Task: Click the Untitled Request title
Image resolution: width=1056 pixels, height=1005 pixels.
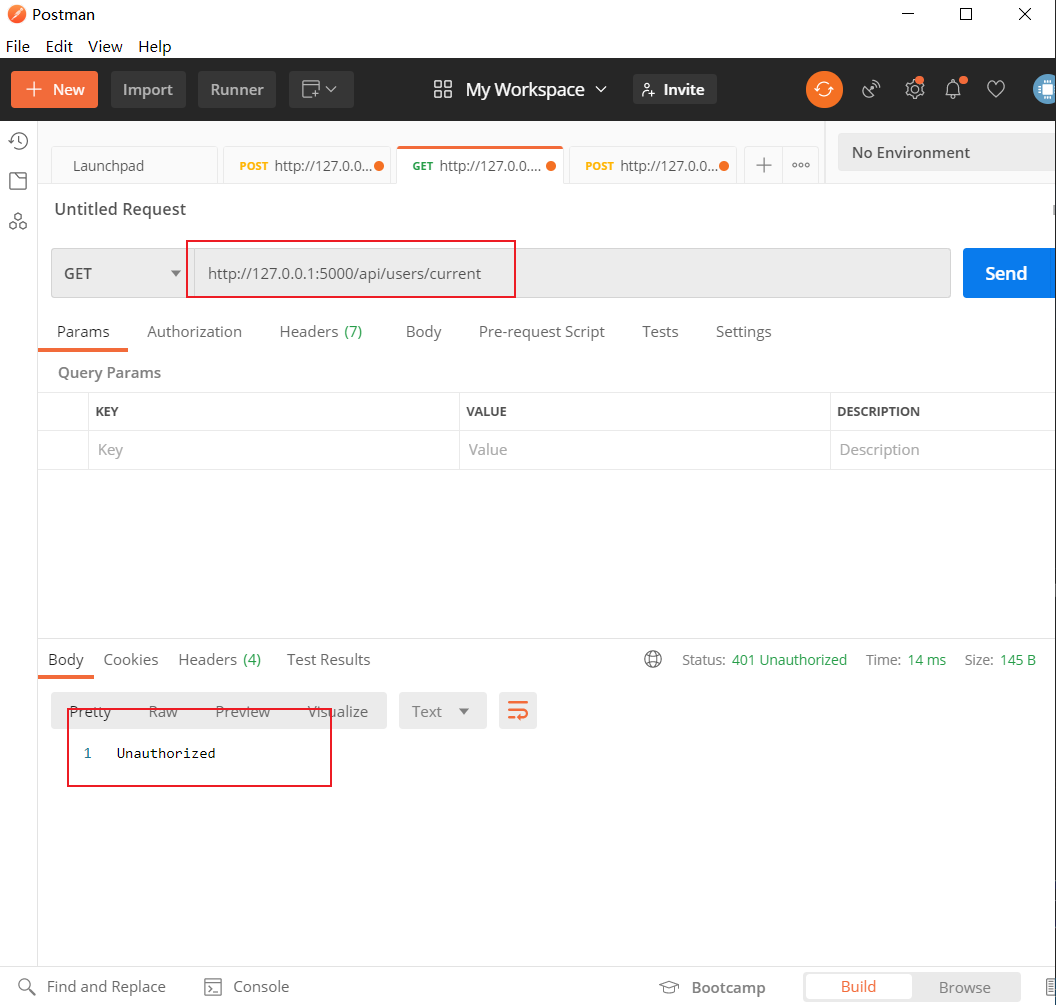Action: pyautogui.click(x=120, y=209)
